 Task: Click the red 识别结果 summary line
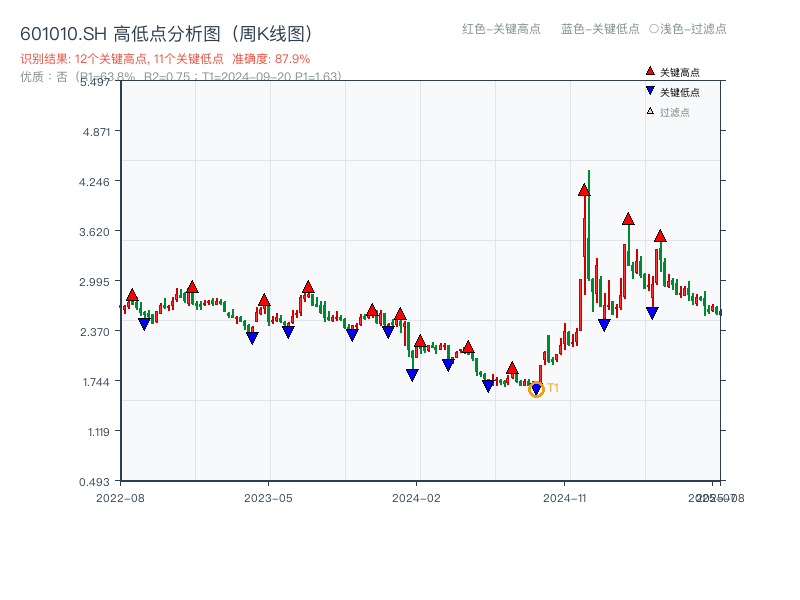(x=165, y=59)
